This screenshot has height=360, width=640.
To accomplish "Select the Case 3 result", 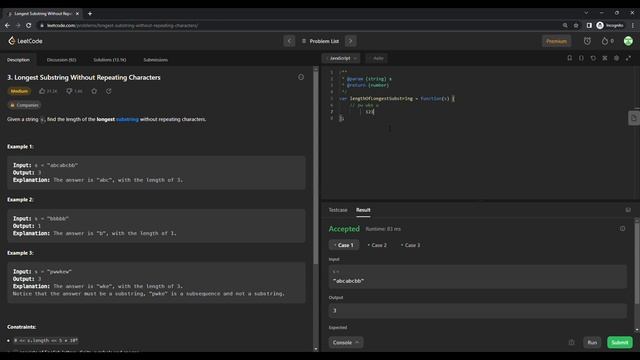I will pos(411,245).
